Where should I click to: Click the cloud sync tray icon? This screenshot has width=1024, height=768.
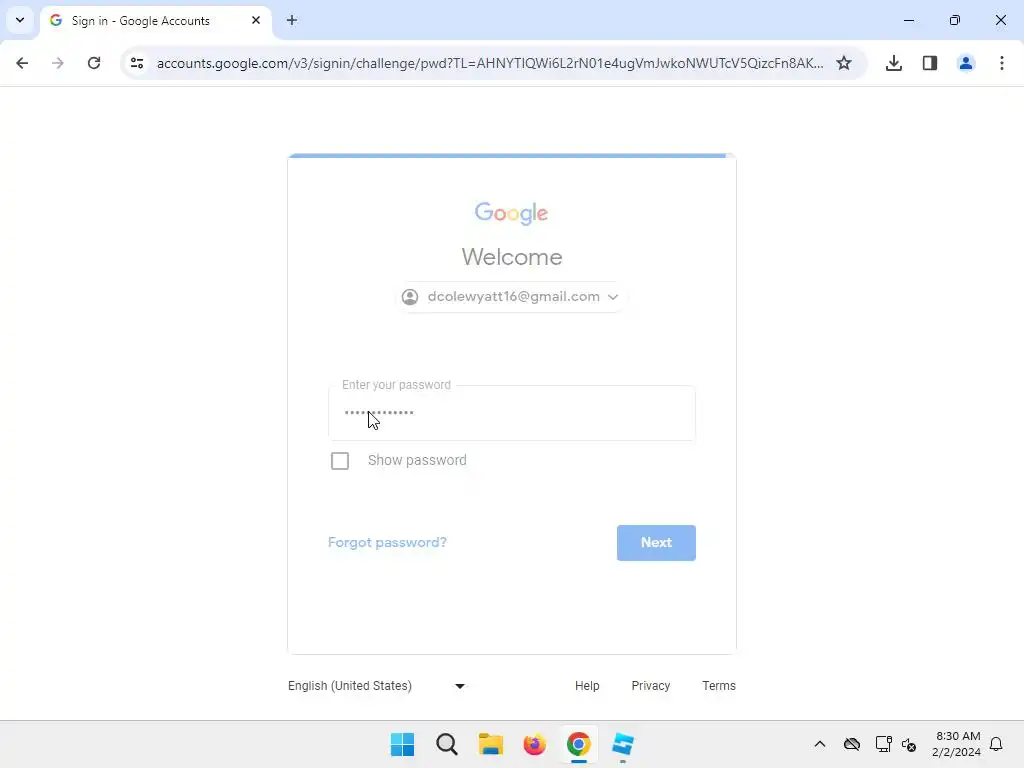(852, 744)
